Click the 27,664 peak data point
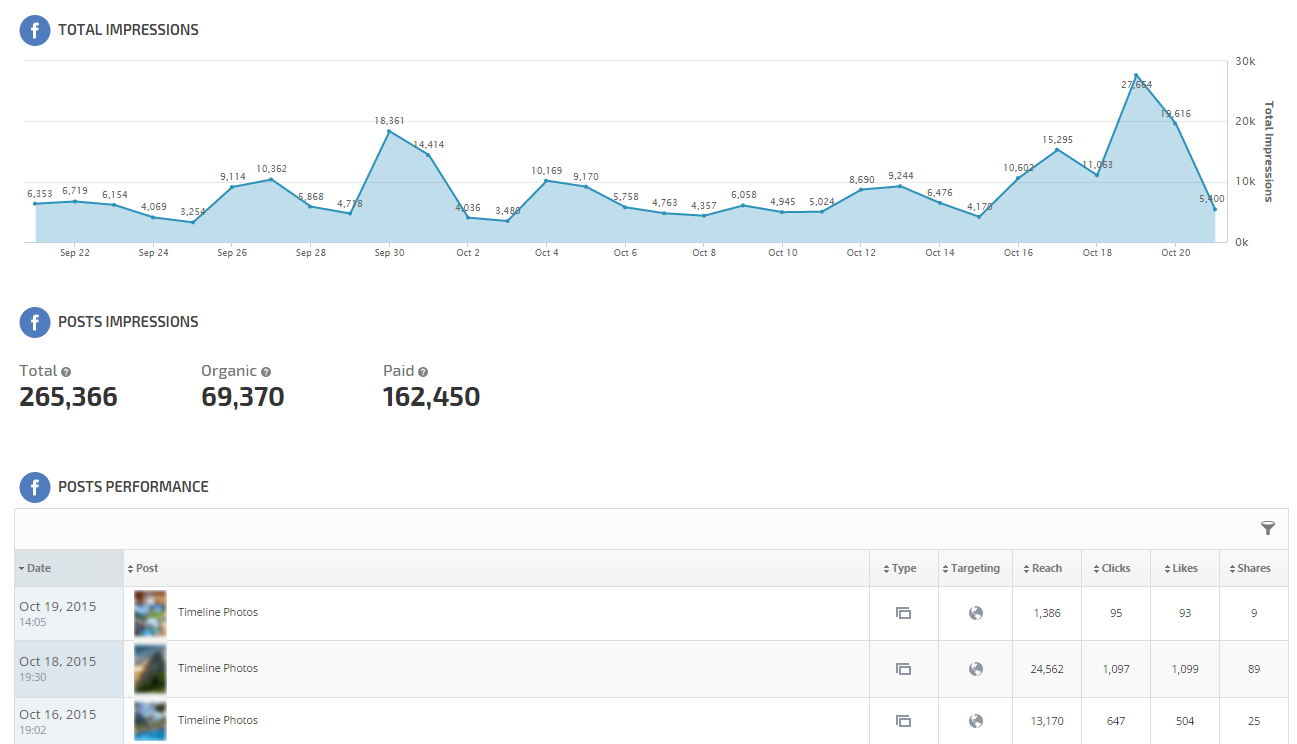 click(x=1136, y=75)
